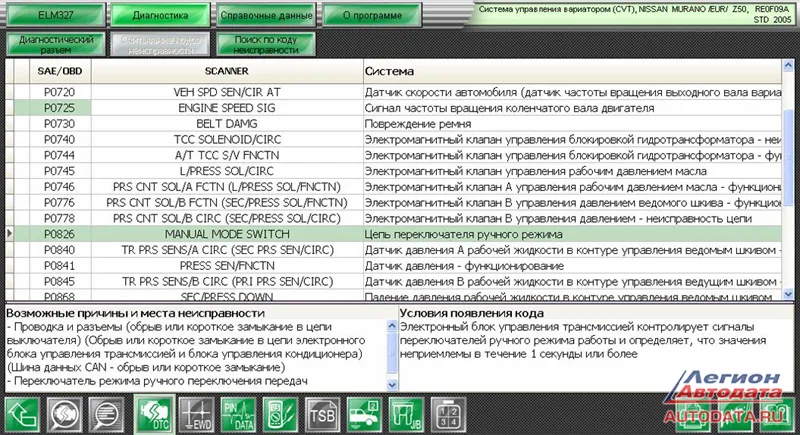Open the text search magnifier icon
Screen dimensions: 800x435
coord(107,415)
